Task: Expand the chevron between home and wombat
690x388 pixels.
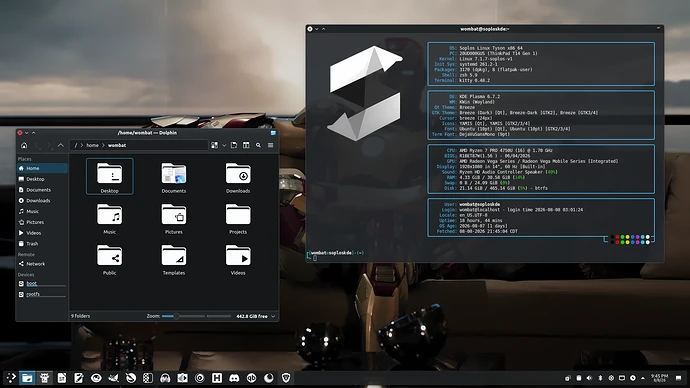Action: [104, 145]
